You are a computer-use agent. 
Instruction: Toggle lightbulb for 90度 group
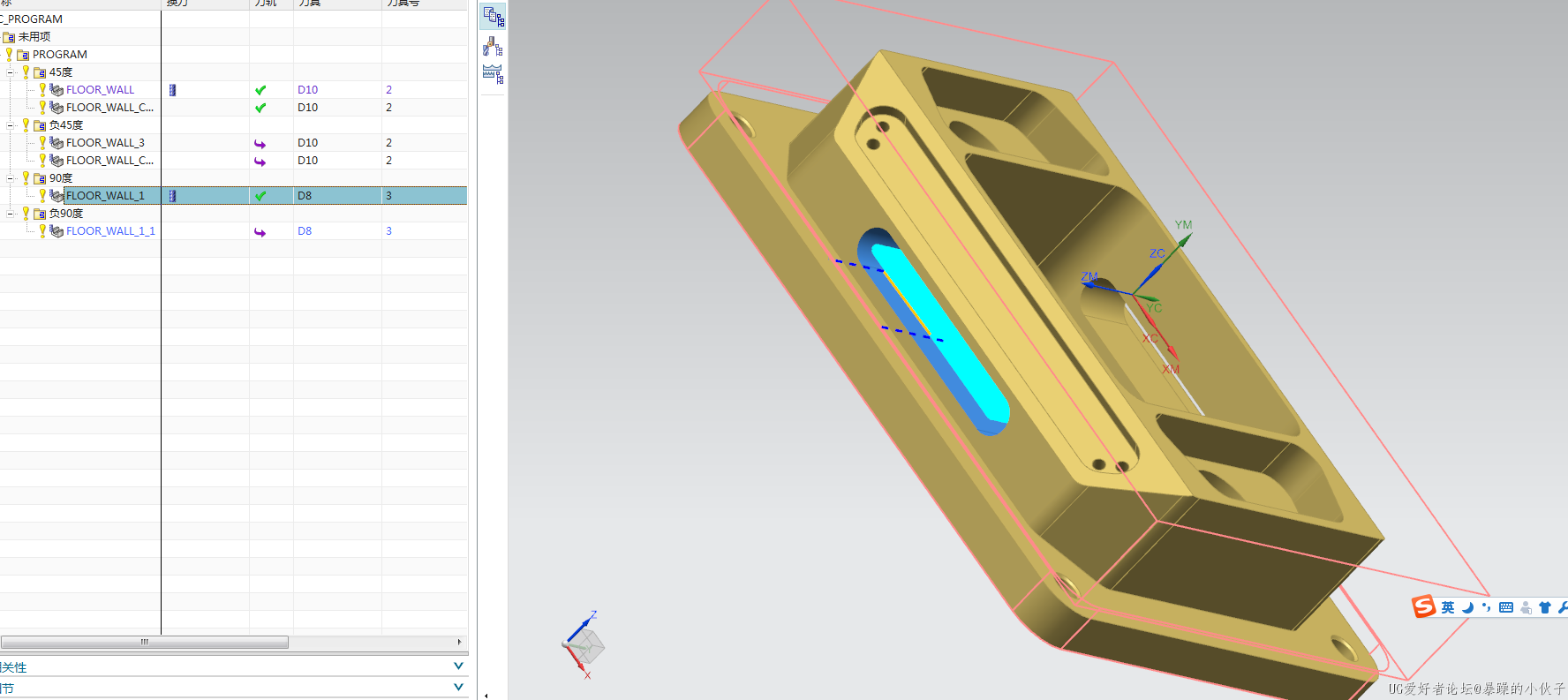[26, 177]
